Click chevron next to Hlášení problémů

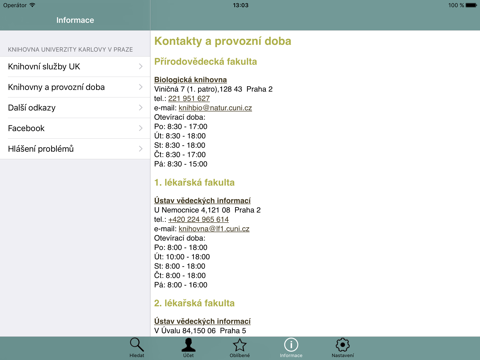(x=141, y=149)
